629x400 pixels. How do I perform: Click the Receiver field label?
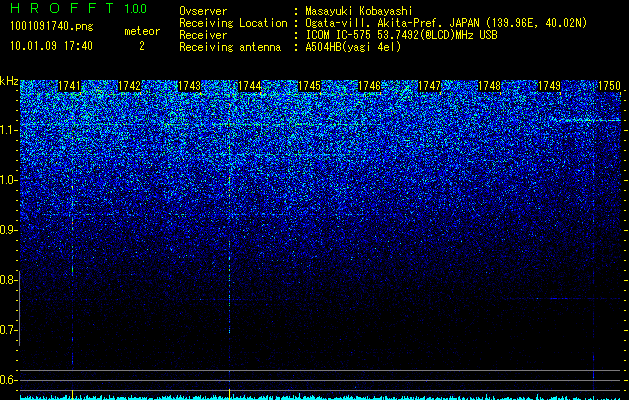tap(203, 35)
